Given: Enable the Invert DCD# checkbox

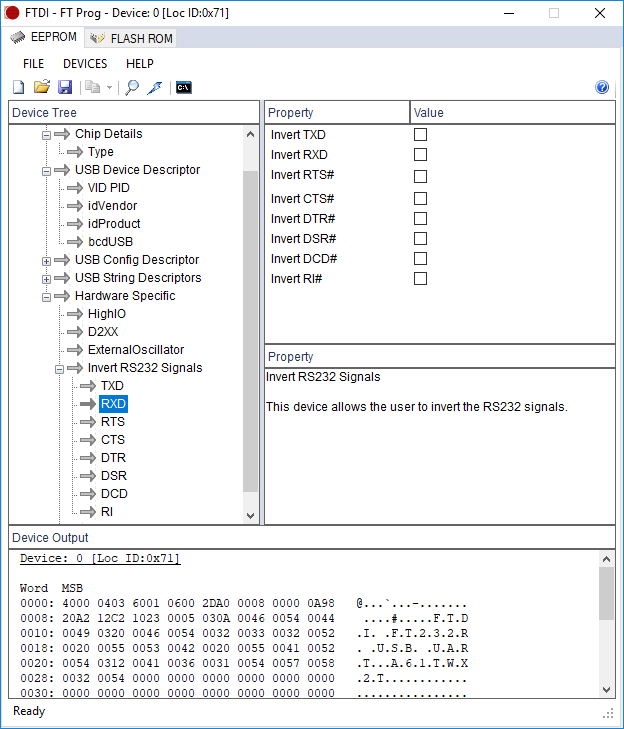Looking at the screenshot, I should pyautogui.click(x=420, y=258).
